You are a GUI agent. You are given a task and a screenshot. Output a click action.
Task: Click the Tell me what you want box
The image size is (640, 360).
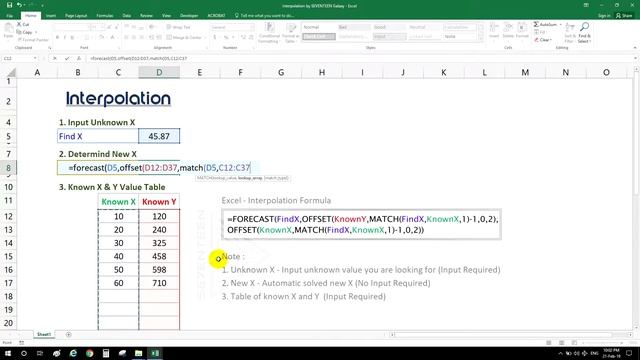[264, 16]
